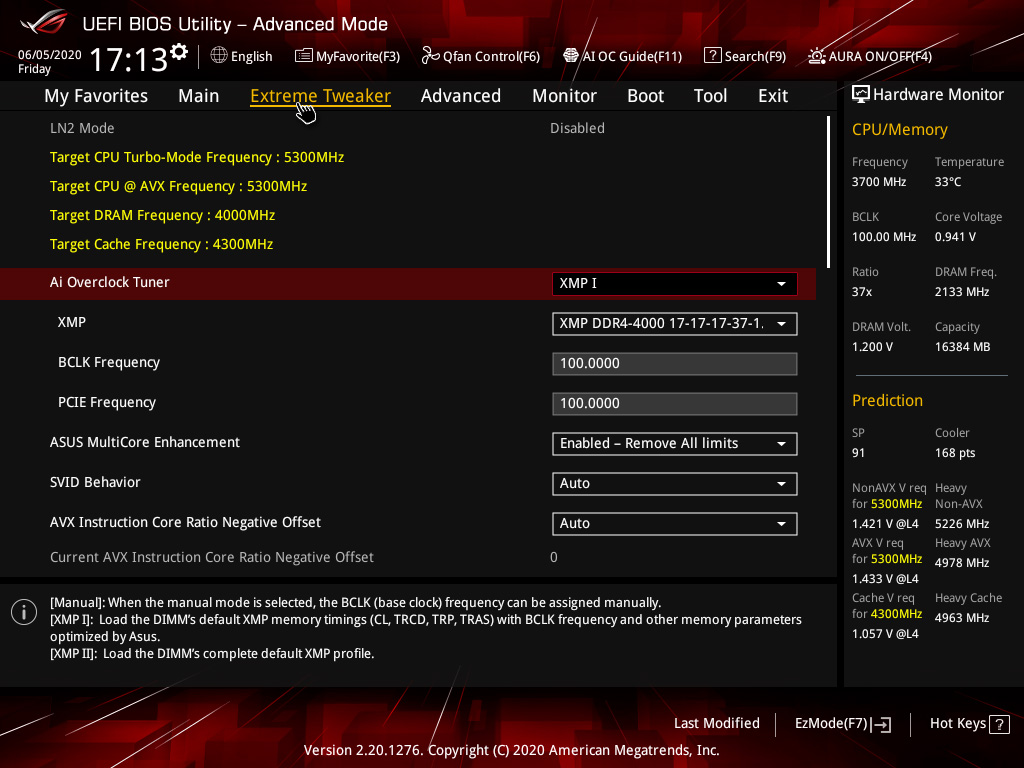Click the settings list scrollbar
Image resolution: width=1024 pixels, height=768 pixels.
pos(828,192)
